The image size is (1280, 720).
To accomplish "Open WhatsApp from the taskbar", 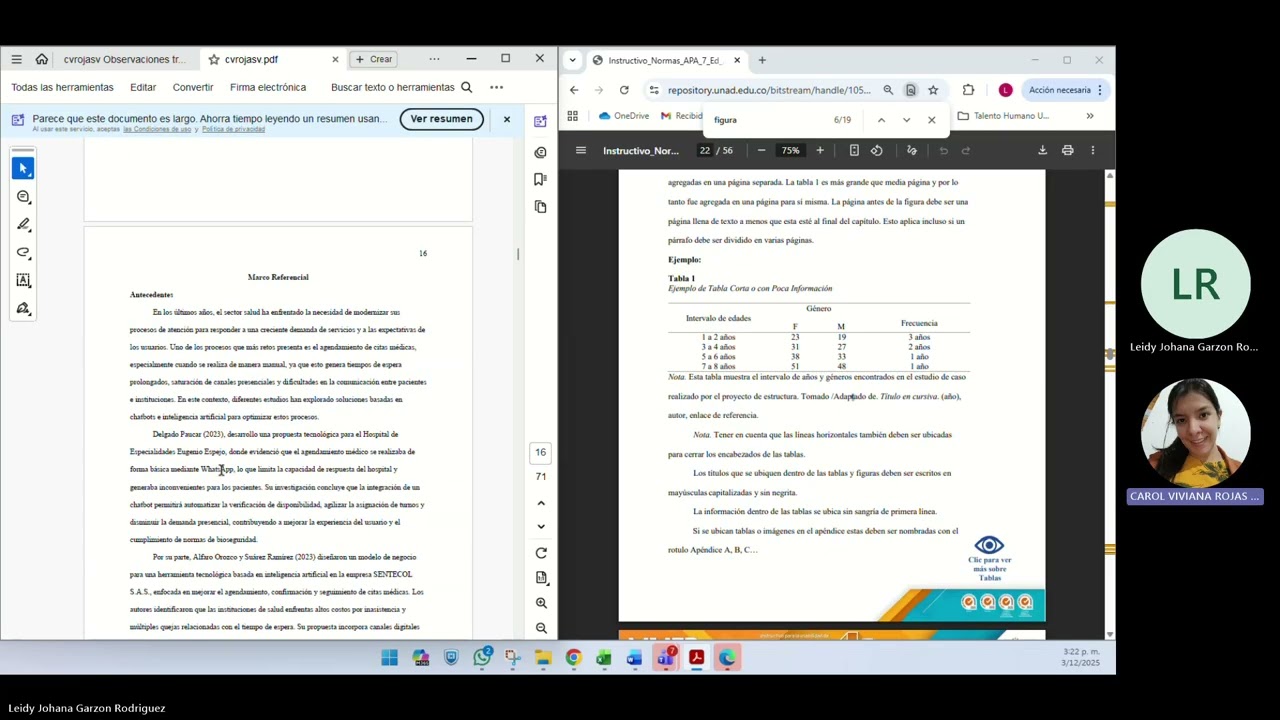I will pyautogui.click(x=482, y=657).
